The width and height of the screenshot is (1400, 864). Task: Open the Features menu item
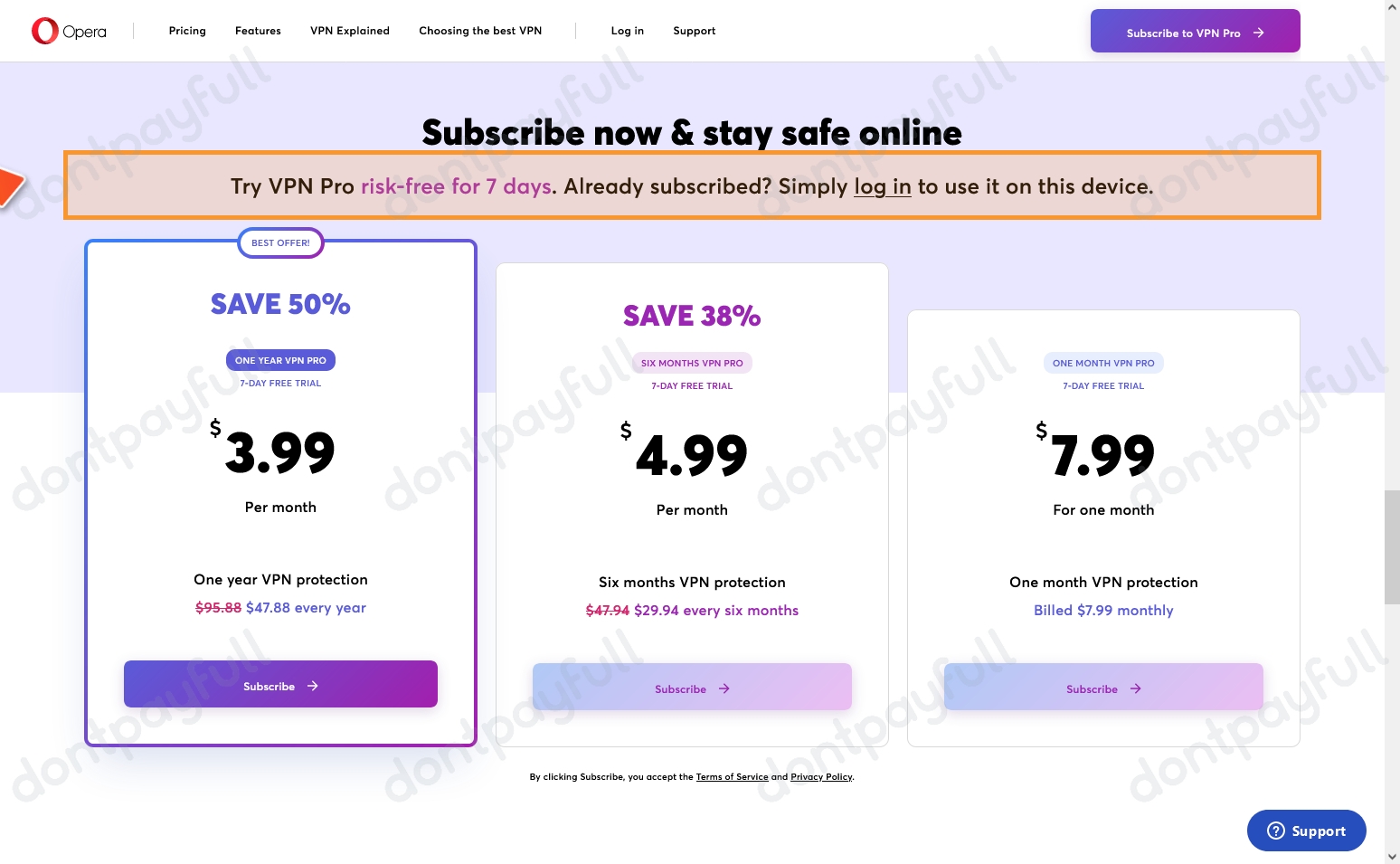pos(258,31)
